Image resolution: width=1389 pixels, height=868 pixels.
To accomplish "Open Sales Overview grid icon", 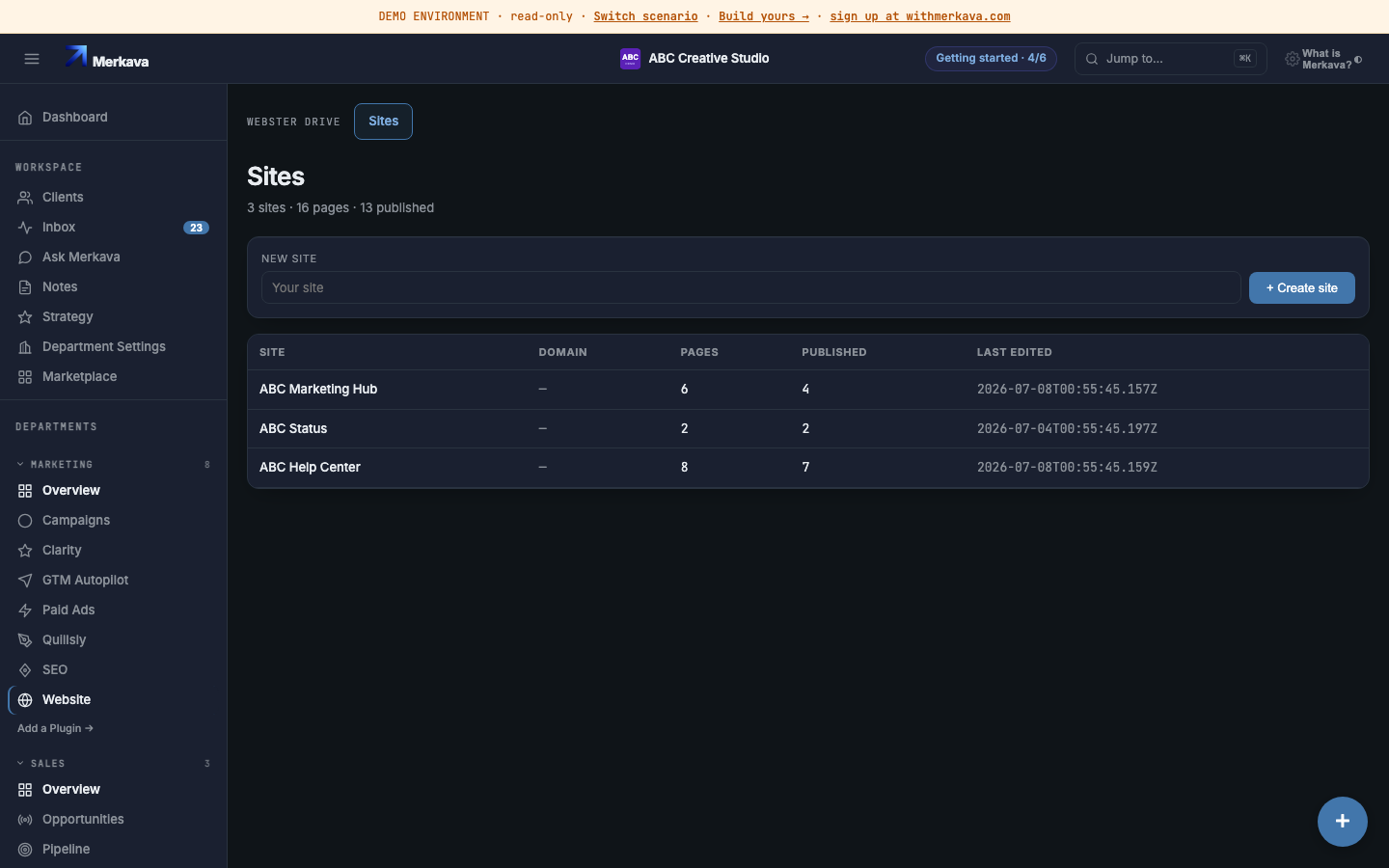I will [x=25, y=790].
